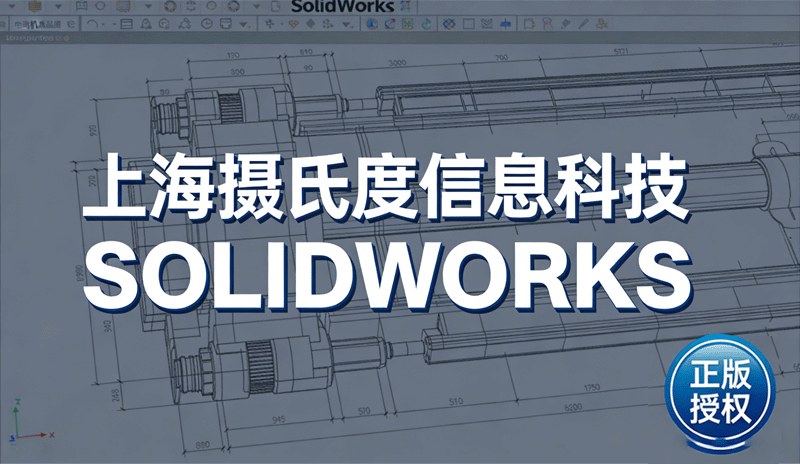Click the four-way move arrows icon
This screenshot has width=800, height=464.
coord(270,24)
